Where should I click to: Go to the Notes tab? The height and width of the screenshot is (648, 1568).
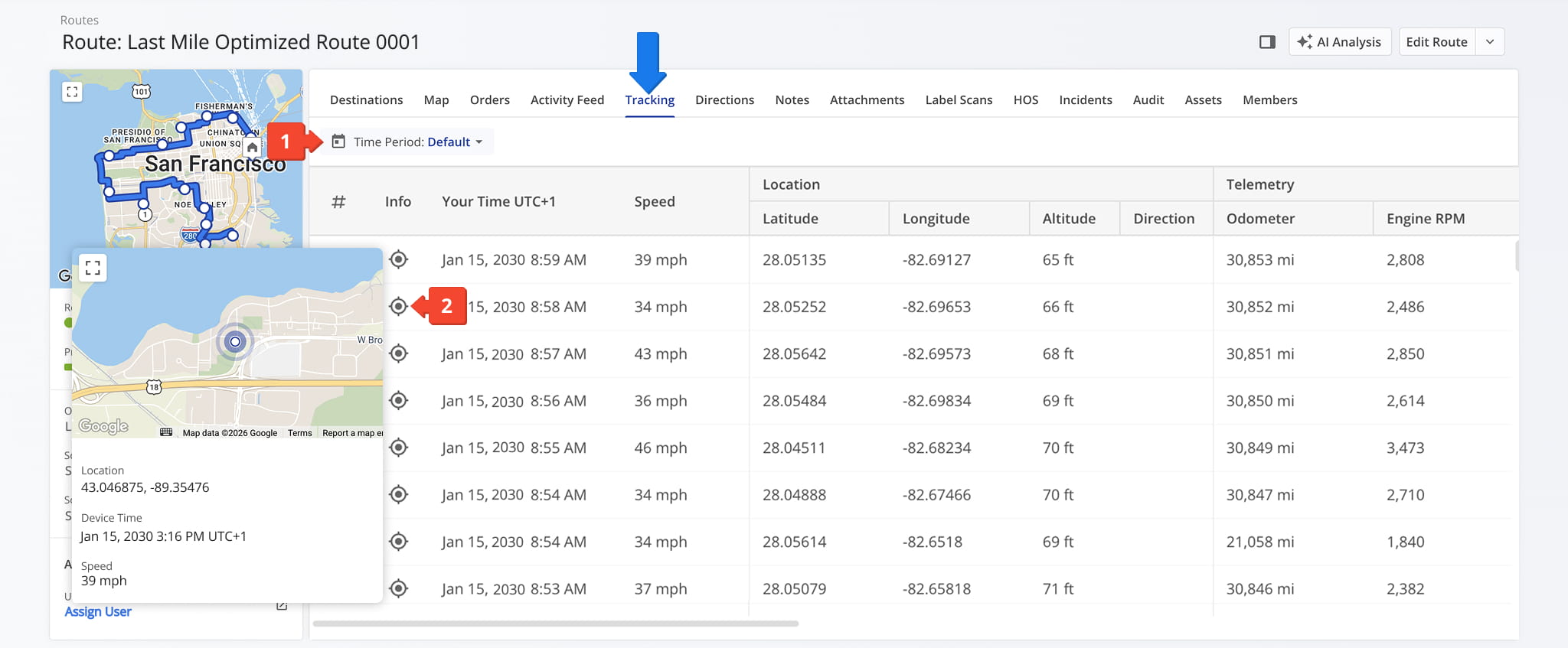pyautogui.click(x=792, y=100)
